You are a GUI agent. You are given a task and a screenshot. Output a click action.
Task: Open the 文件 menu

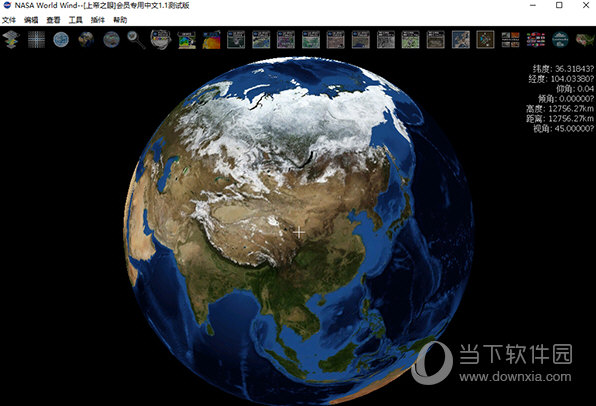9,20
